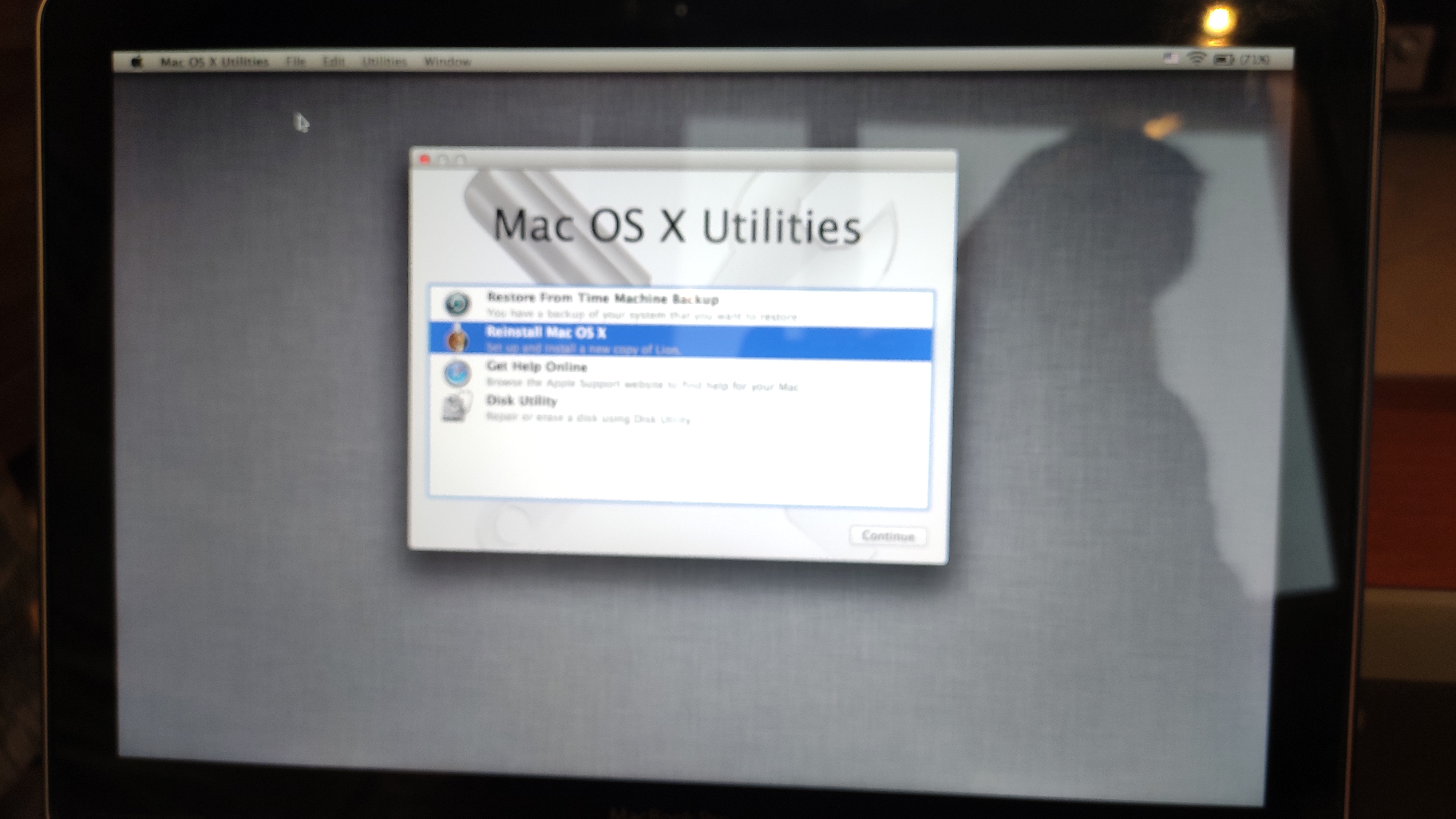
Task: Click 'You have a backup' description text
Action: click(641, 314)
